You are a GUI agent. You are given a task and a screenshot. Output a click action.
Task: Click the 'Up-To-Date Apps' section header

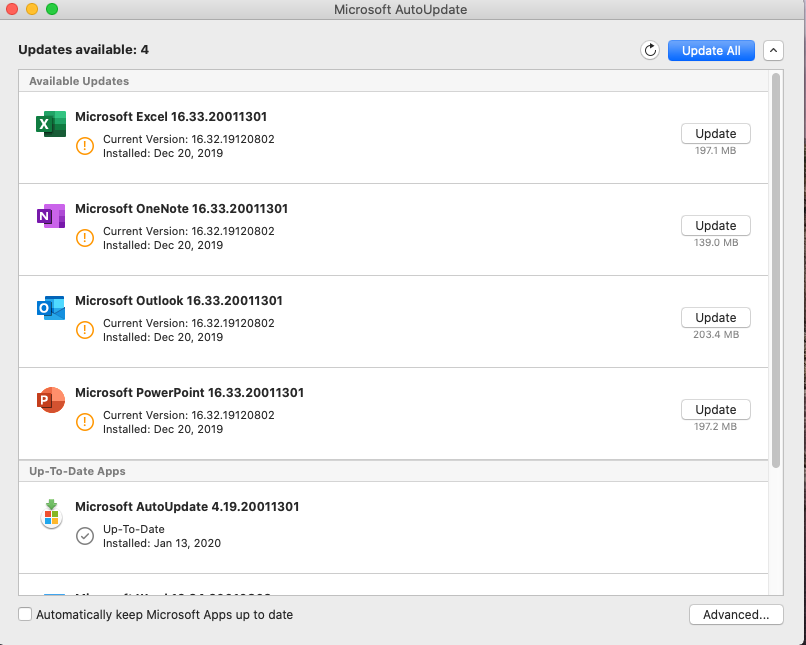click(x=77, y=471)
